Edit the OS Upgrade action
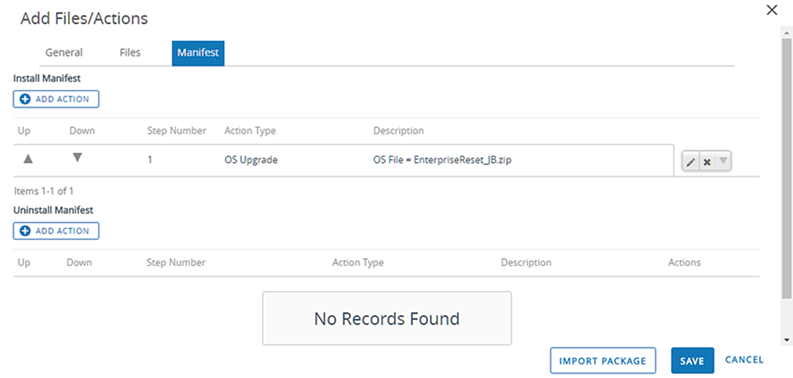This screenshot has height=378, width=793. (690, 162)
